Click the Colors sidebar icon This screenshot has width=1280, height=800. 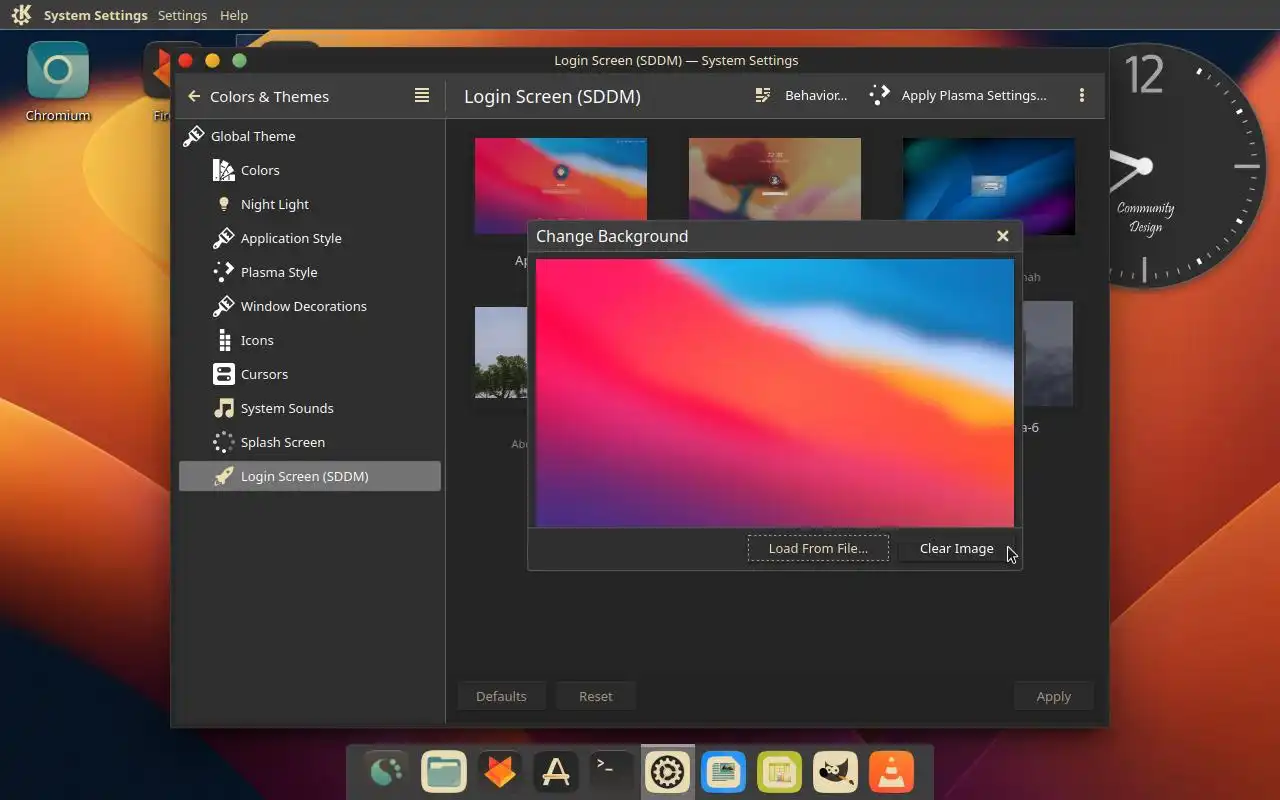click(224, 170)
